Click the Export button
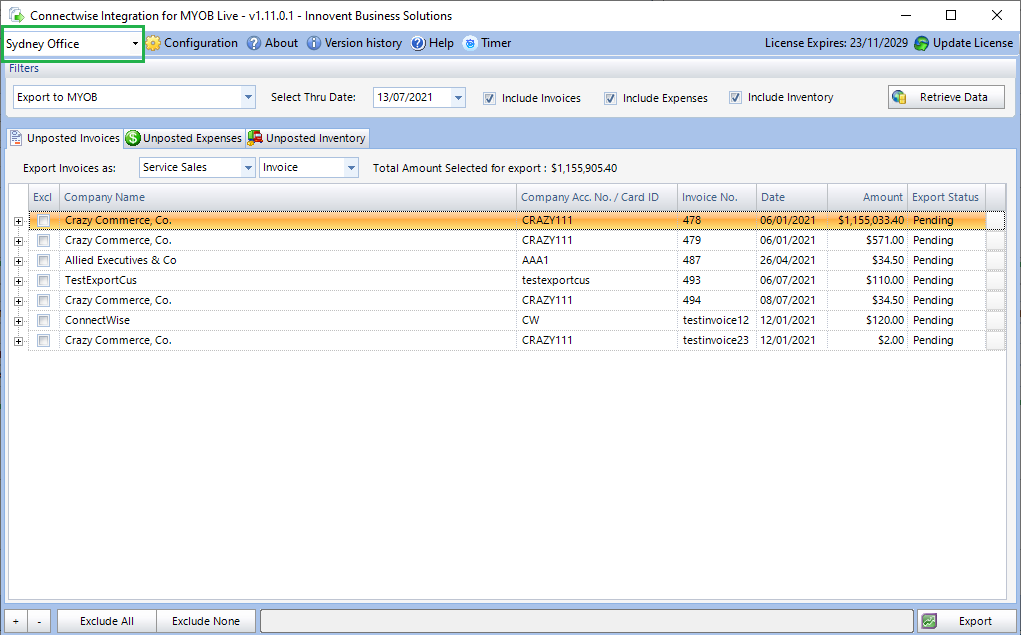This screenshot has height=635, width=1021. (967, 621)
